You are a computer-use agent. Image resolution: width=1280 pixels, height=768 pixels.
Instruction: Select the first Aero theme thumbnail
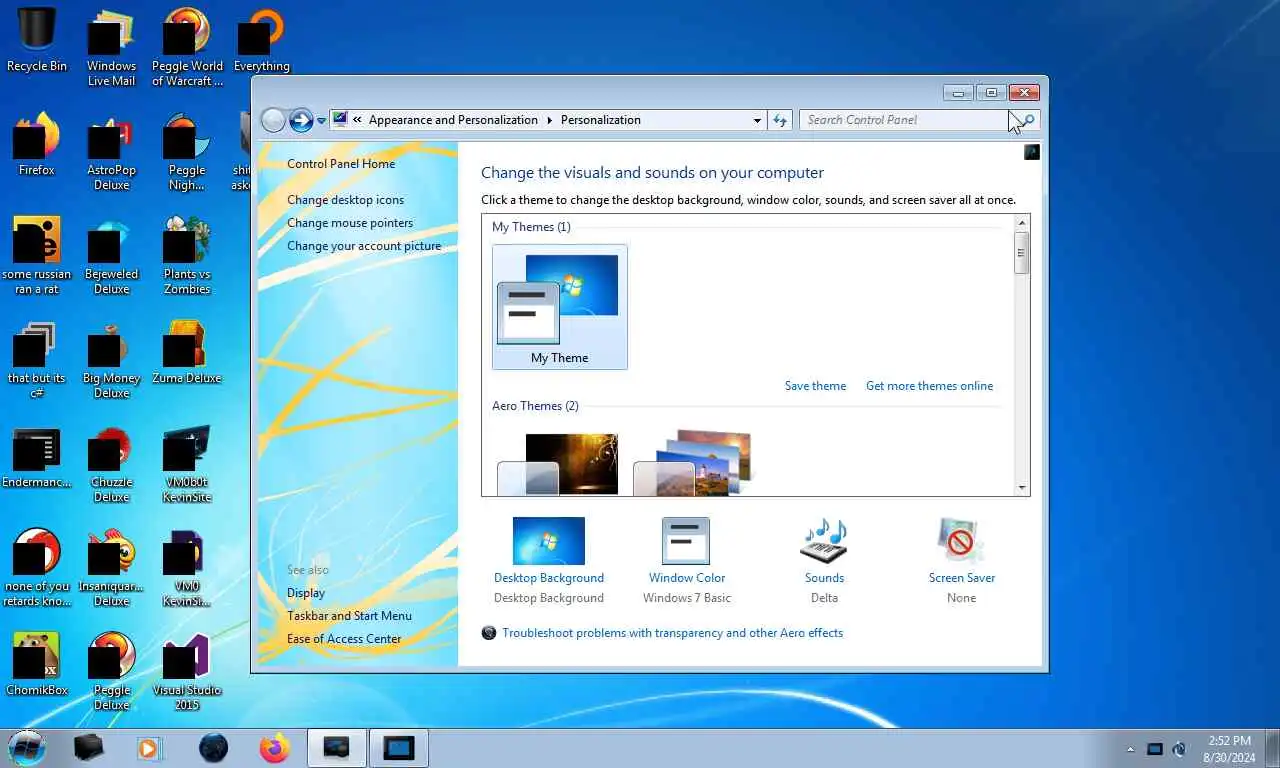tap(558, 463)
